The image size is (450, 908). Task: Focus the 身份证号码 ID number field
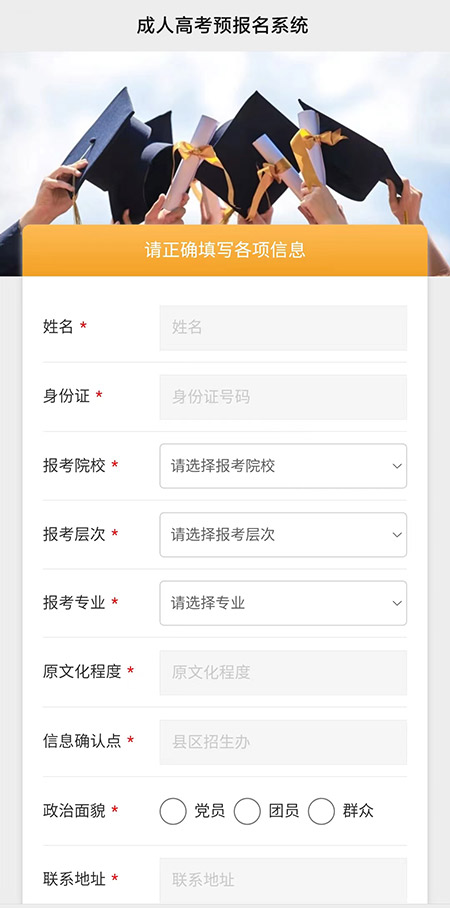pyautogui.click(x=283, y=397)
